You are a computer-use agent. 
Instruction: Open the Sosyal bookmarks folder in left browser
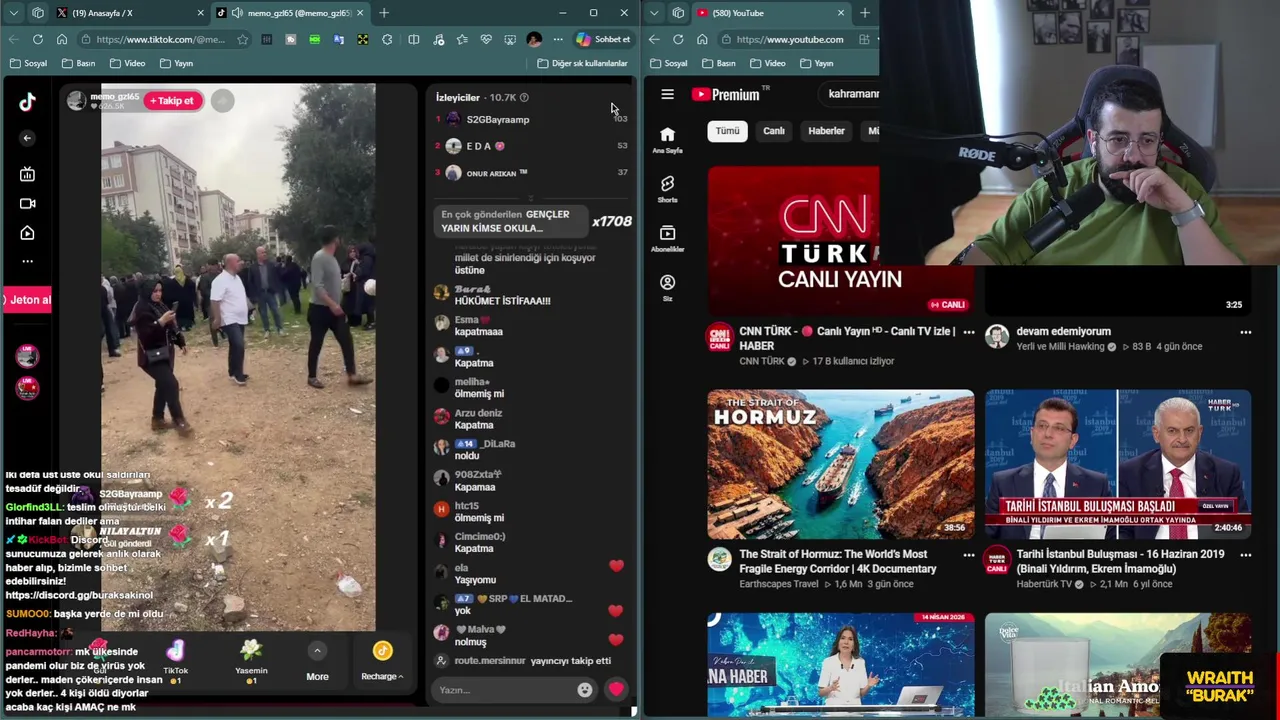tap(29, 63)
